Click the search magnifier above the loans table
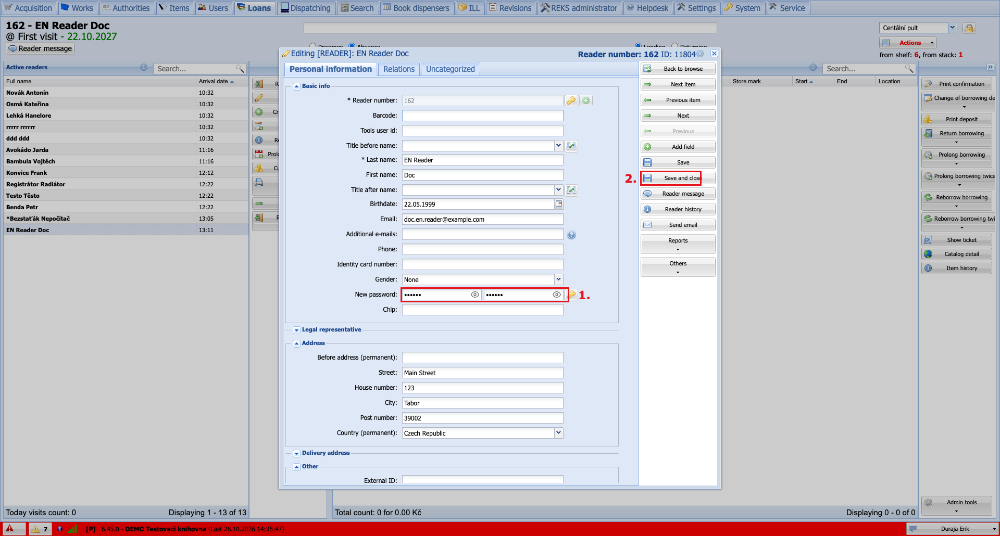 pos(910,68)
